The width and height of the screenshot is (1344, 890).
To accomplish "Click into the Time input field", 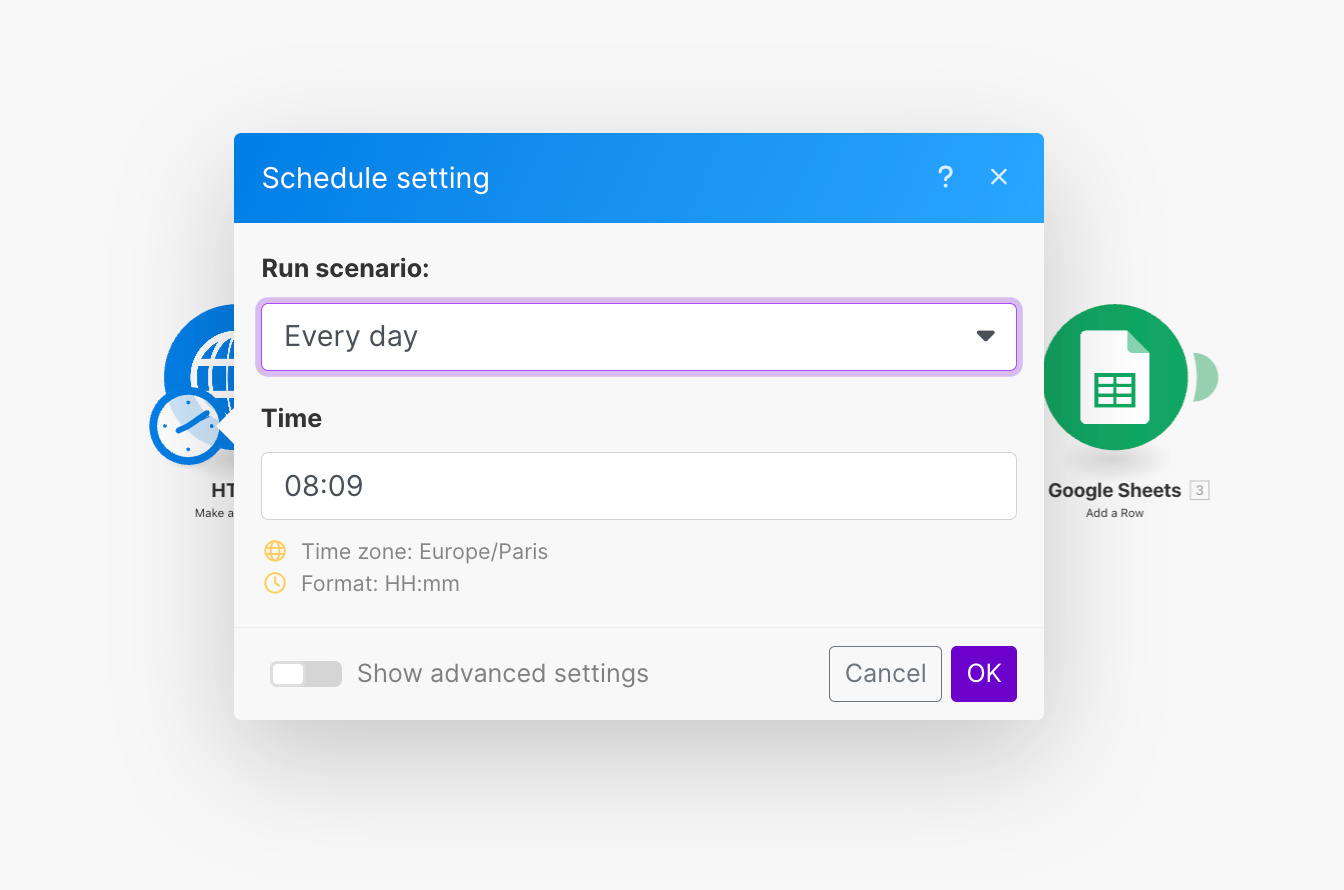I will pyautogui.click(x=638, y=486).
